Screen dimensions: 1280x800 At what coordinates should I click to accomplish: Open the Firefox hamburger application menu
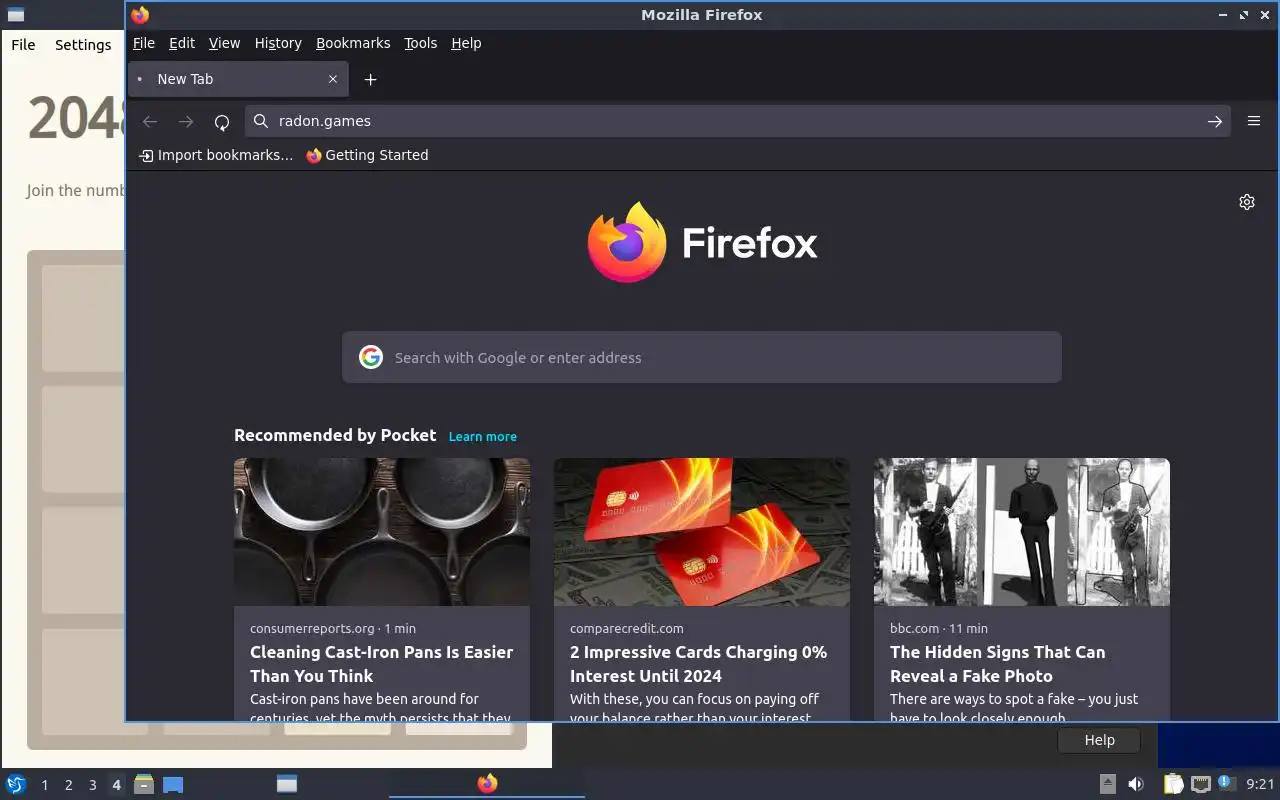pyautogui.click(x=1254, y=121)
